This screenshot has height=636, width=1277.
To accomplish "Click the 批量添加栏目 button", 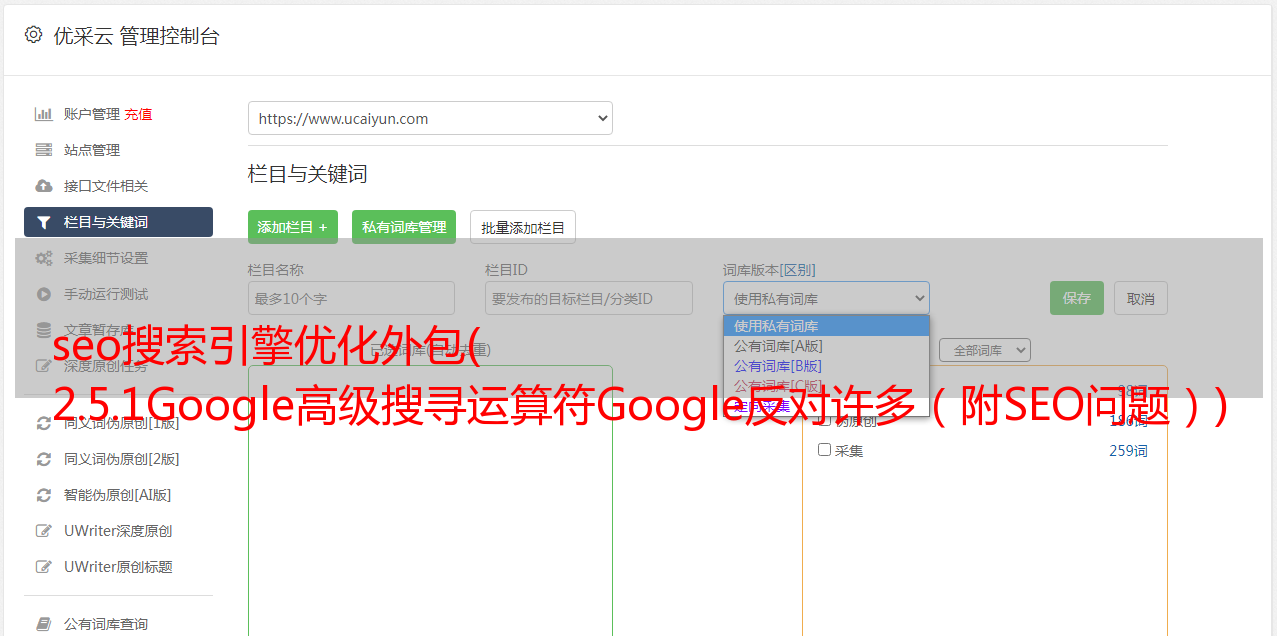I will (x=523, y=227).
